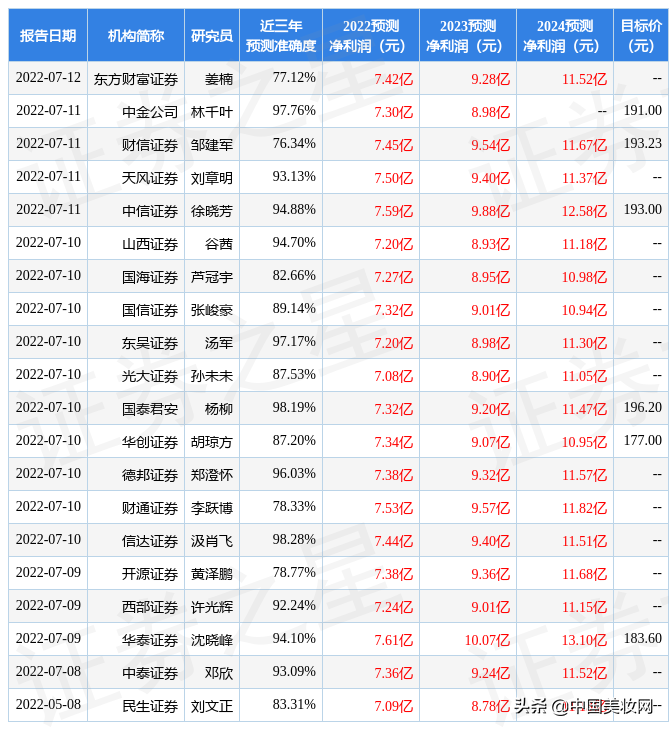
Task: Click the 机构简称 column header
Action: coord(136,35)
